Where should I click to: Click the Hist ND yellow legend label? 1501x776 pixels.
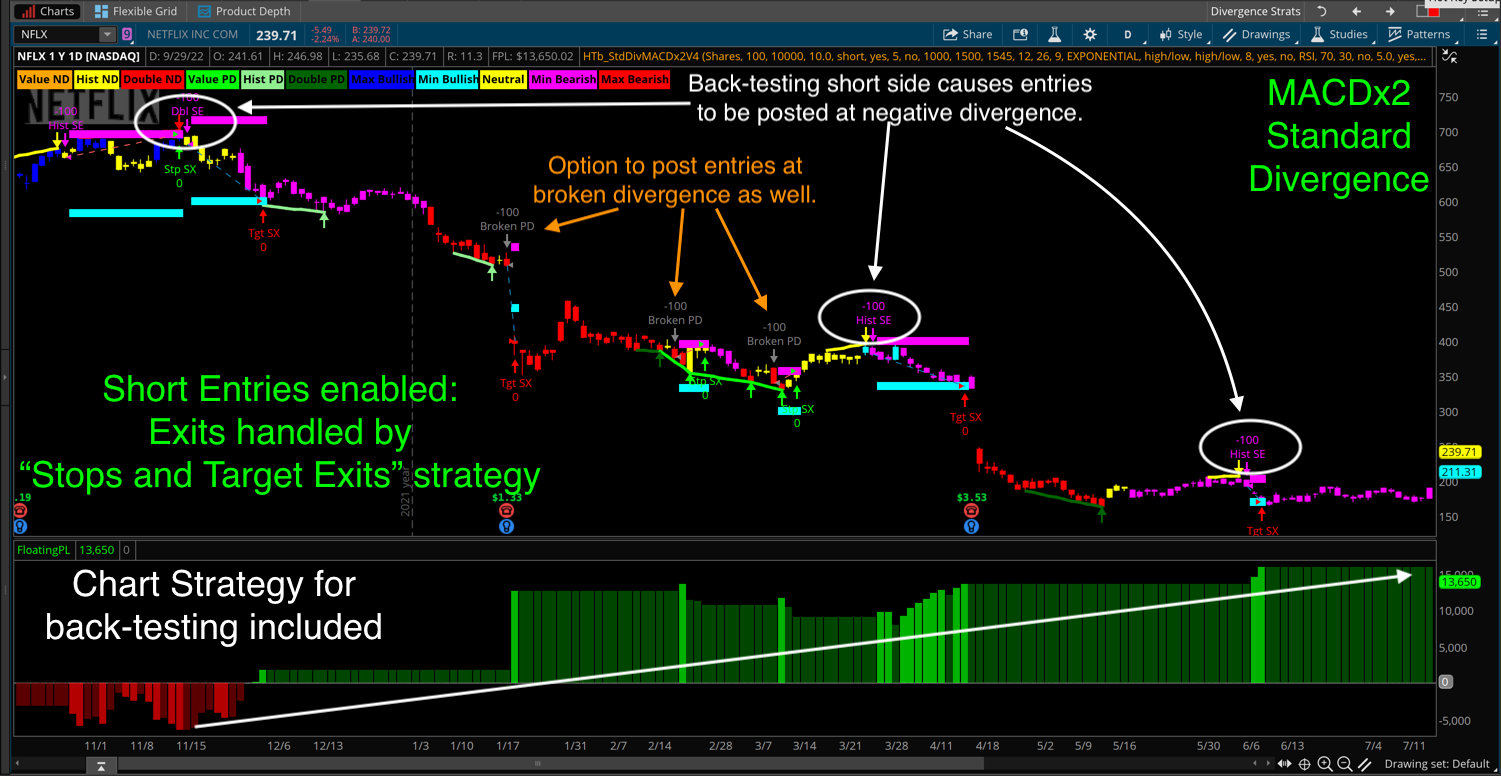coord(97,79)
